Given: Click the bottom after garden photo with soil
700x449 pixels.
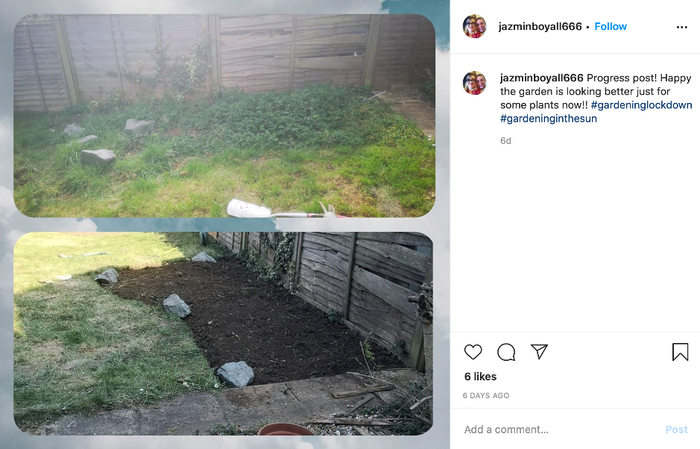Looking at the screenshot, I should click(x=223, y=333).
